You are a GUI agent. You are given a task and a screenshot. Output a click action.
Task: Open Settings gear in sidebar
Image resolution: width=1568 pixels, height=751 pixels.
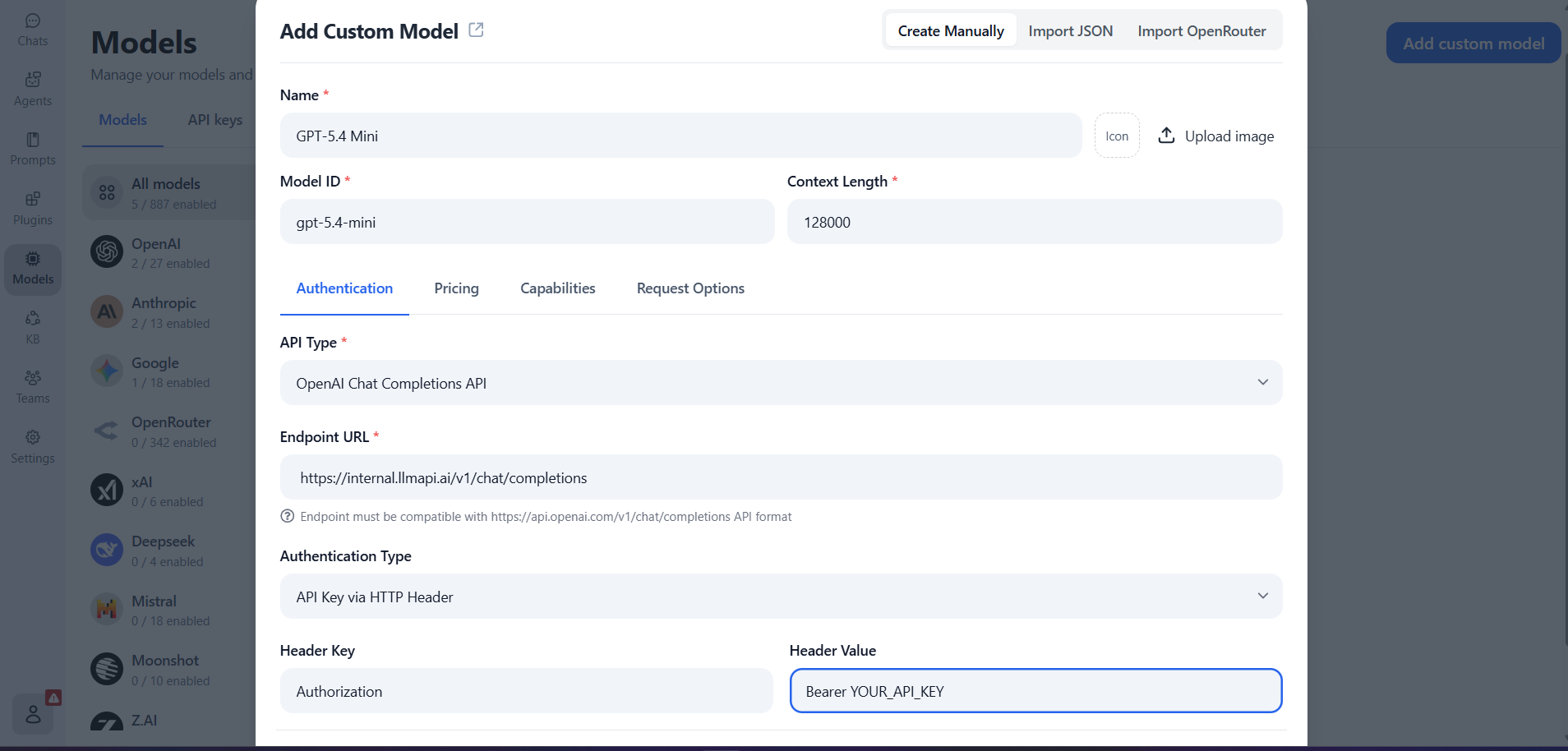tap(33, 447)
